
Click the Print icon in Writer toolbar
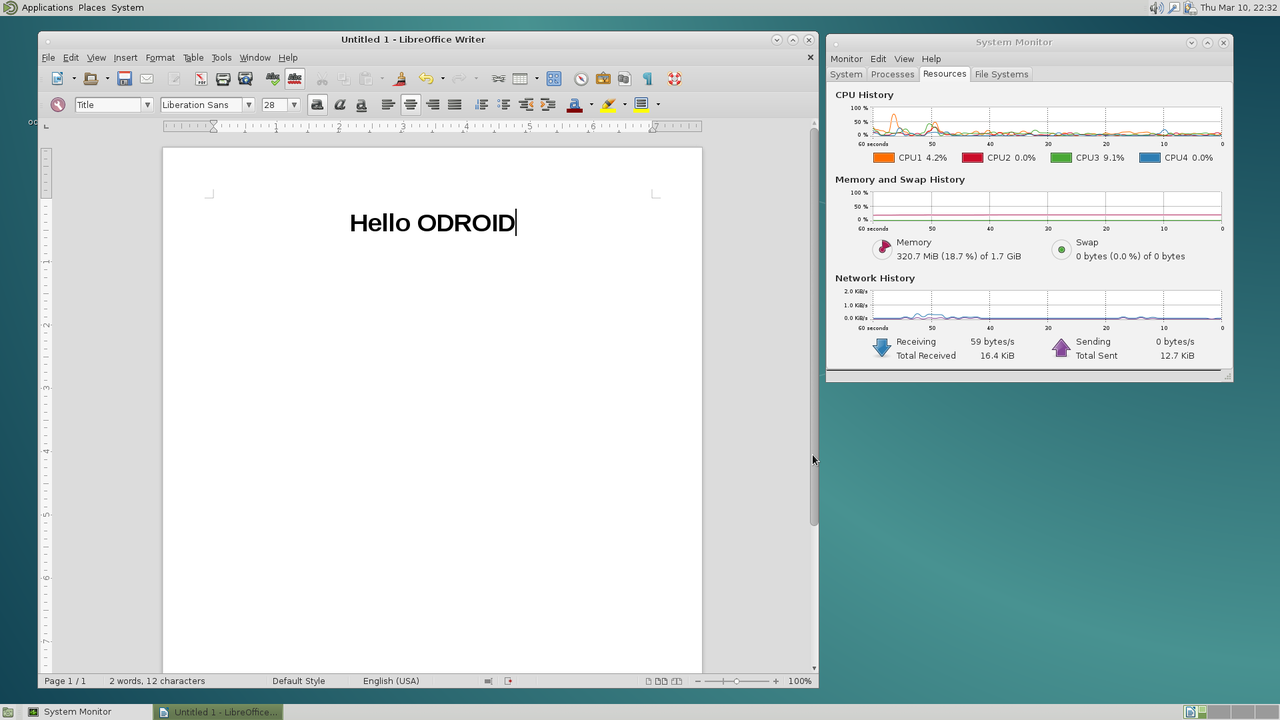pos(223,79)
